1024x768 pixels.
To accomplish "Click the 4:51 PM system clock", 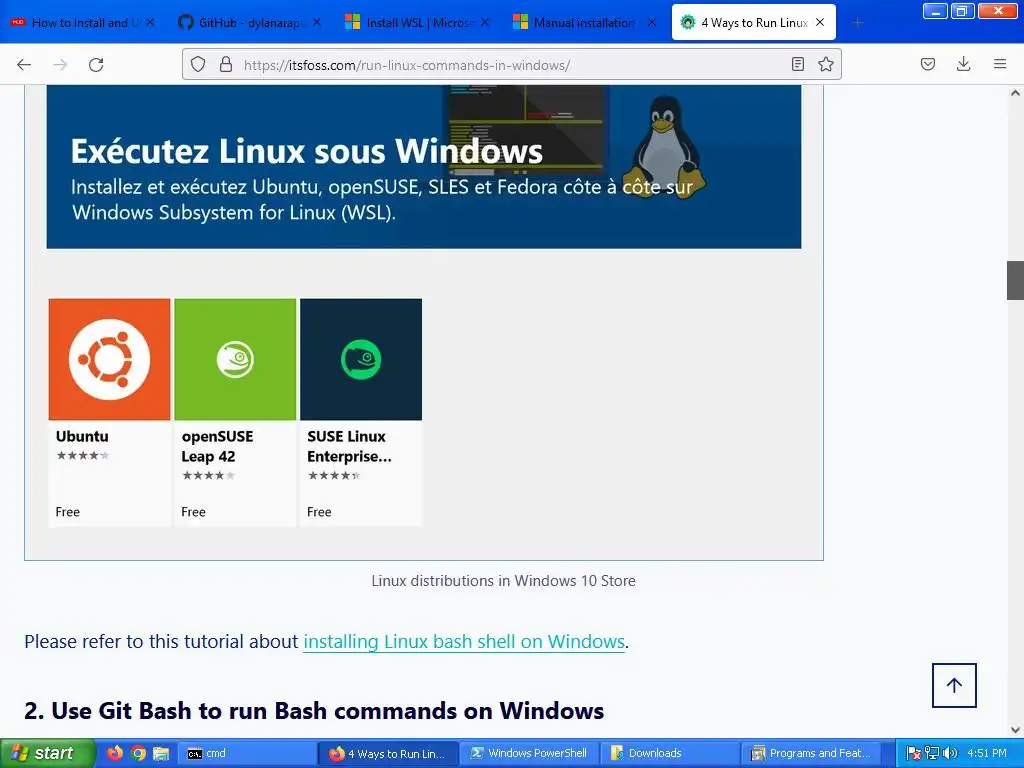I will click(x=987, y=753).
